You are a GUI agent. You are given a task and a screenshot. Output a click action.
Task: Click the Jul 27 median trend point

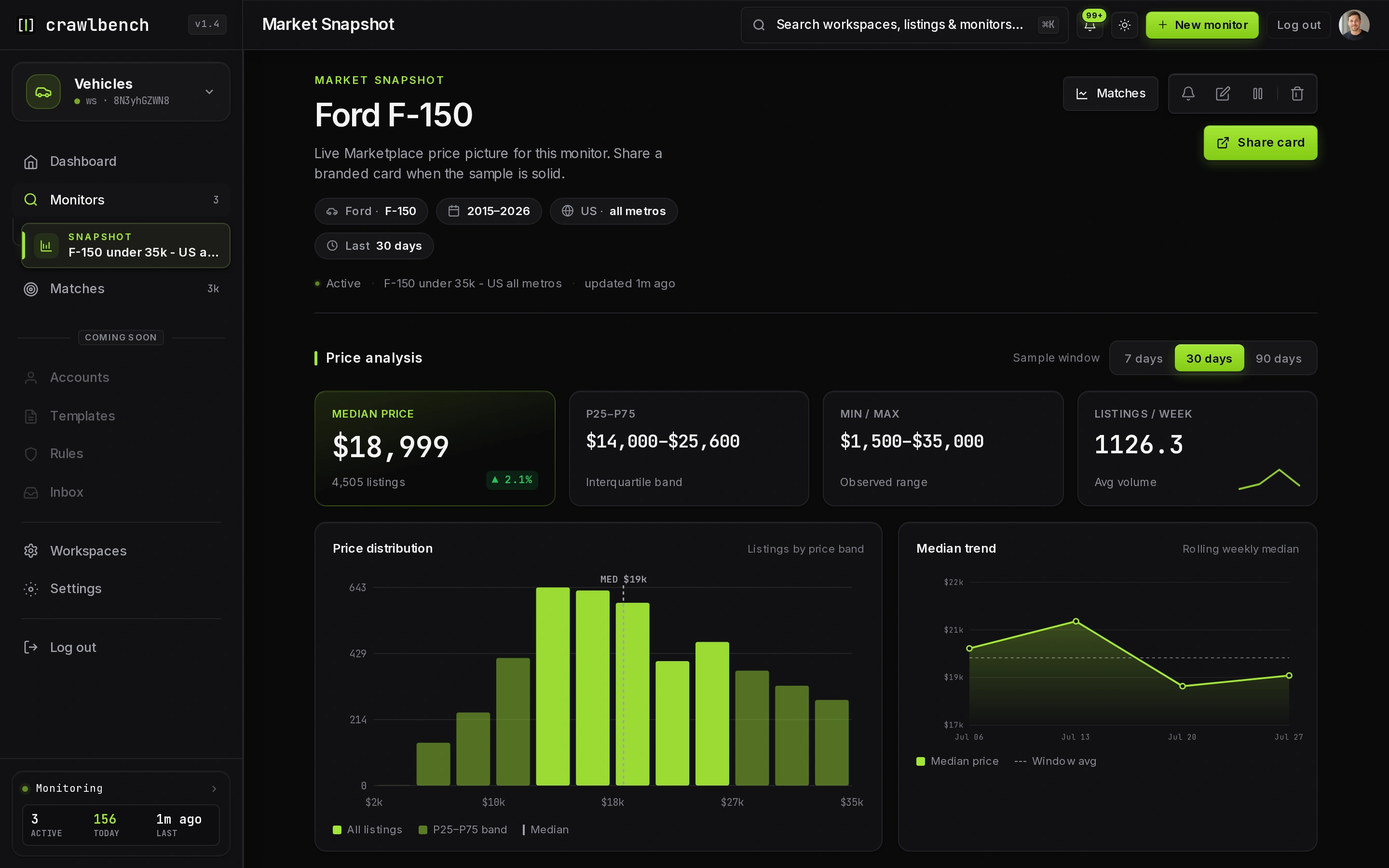coord(1289,676)
